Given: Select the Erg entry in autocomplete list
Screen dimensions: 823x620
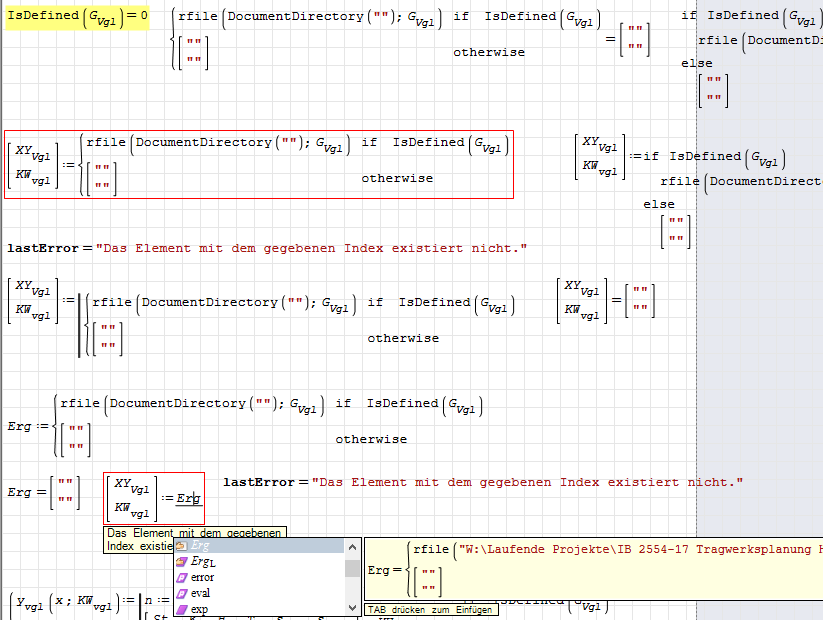Looking at the screenshot, I should (200, 546).
